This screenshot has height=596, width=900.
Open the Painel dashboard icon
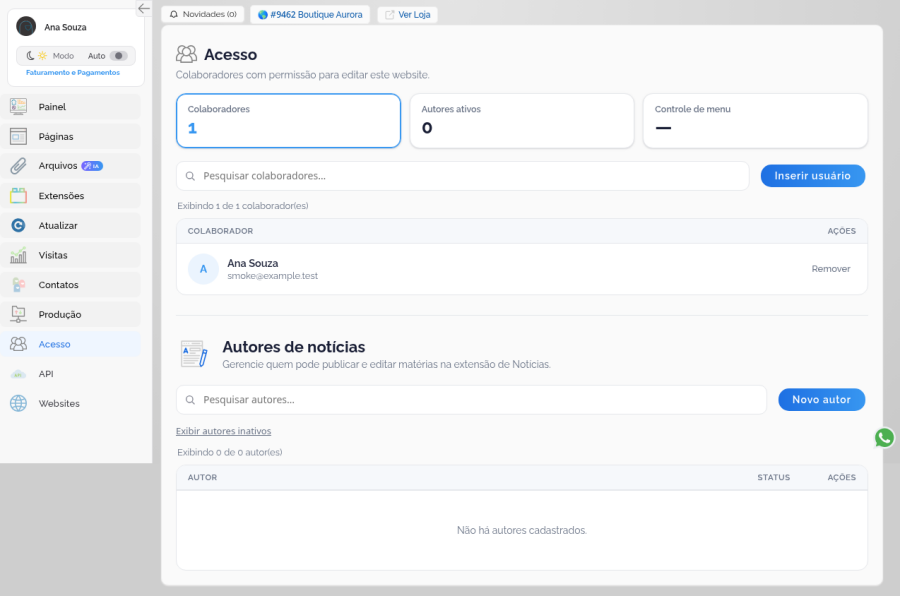[18, 106]
